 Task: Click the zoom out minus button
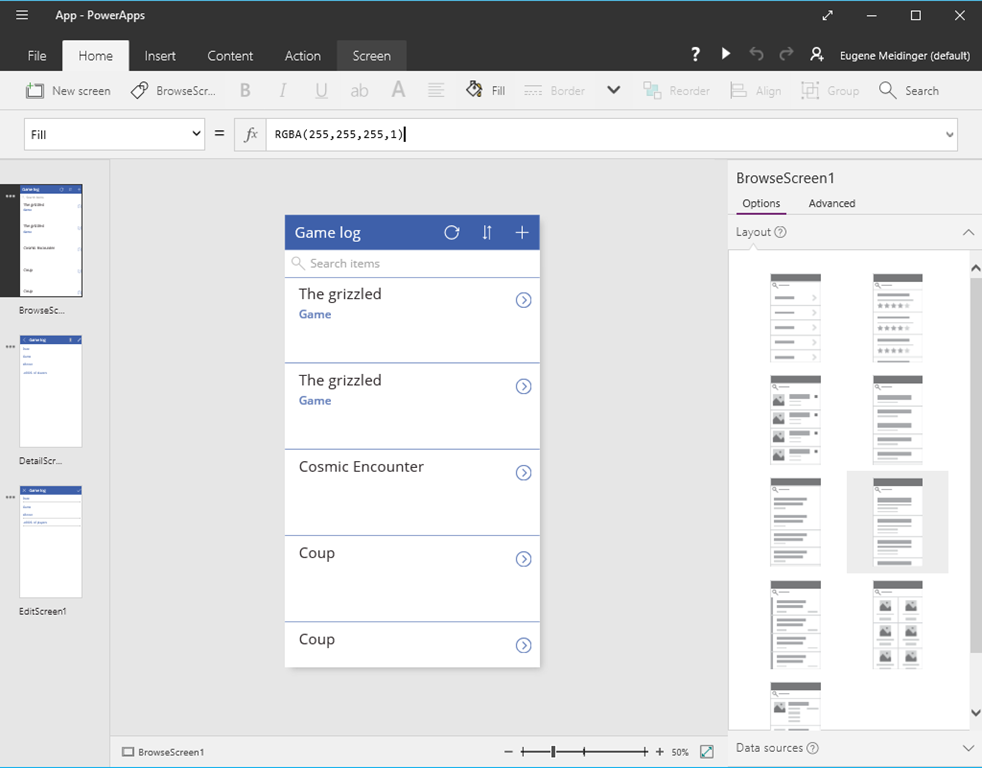(x=508, y=752)
